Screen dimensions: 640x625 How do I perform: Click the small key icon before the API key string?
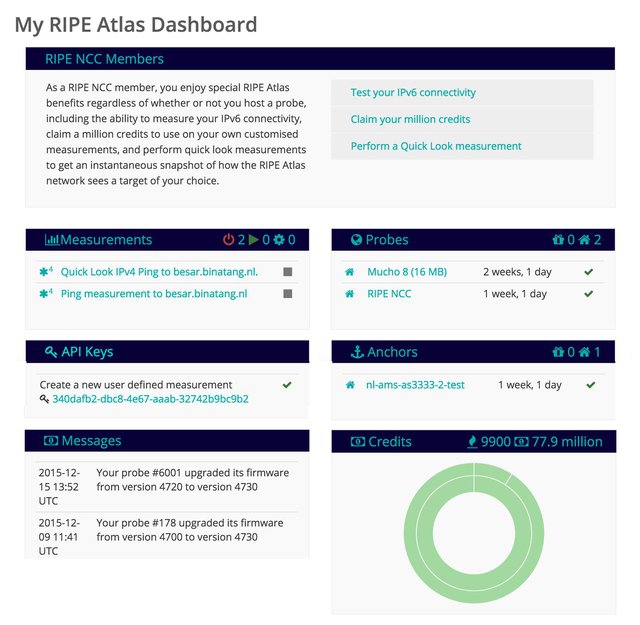click(44, 399)
